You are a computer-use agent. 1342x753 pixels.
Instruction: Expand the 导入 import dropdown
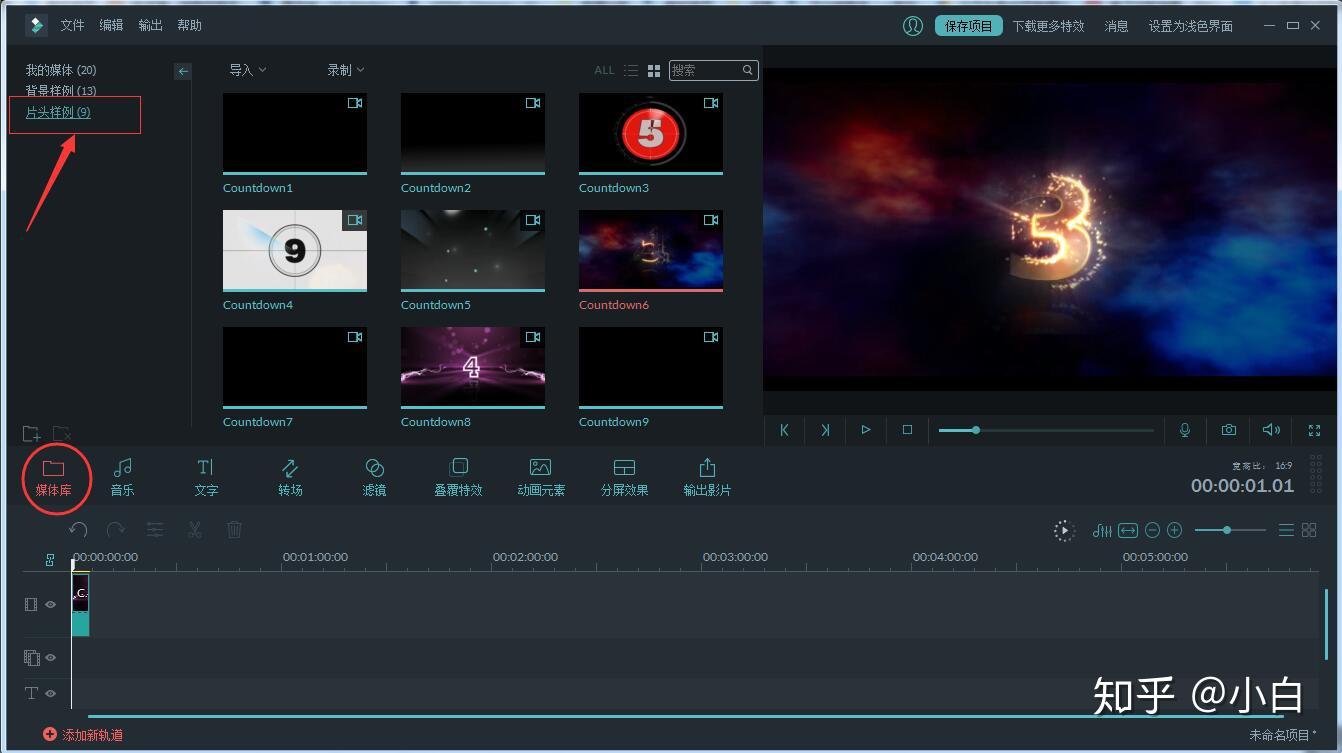[248, 70]
